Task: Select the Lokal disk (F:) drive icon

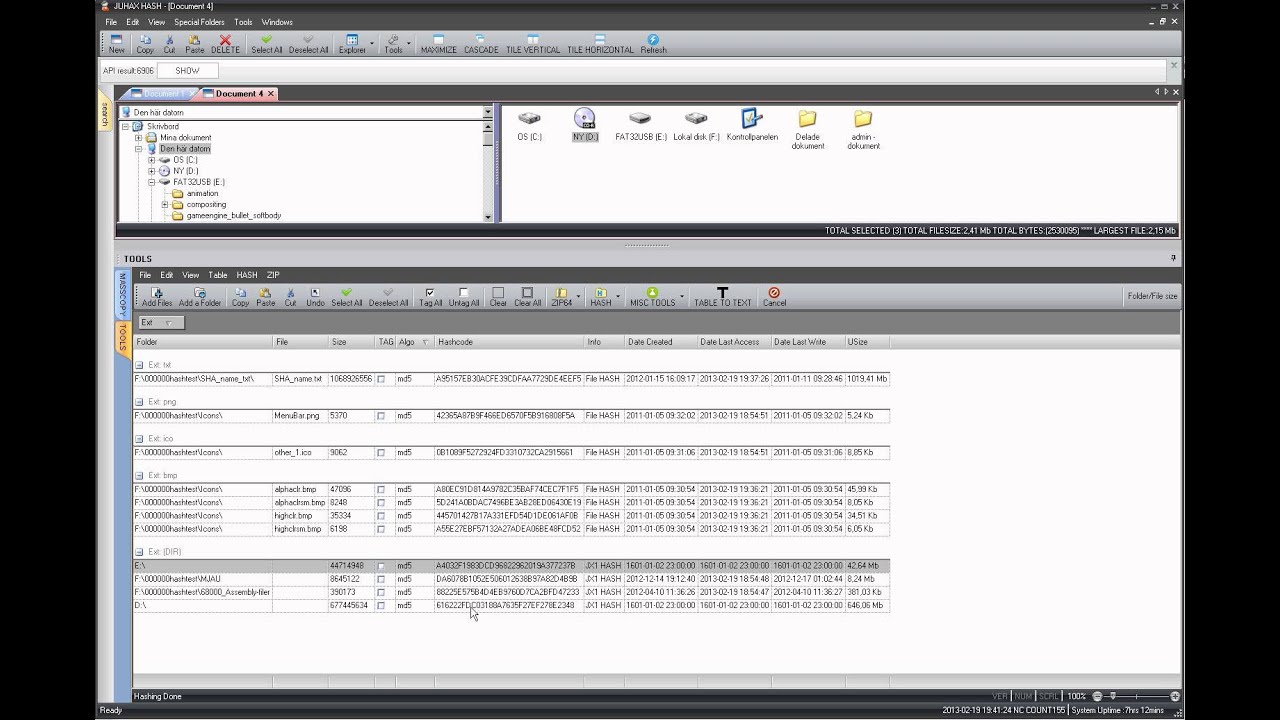Action: coord(696,126)
